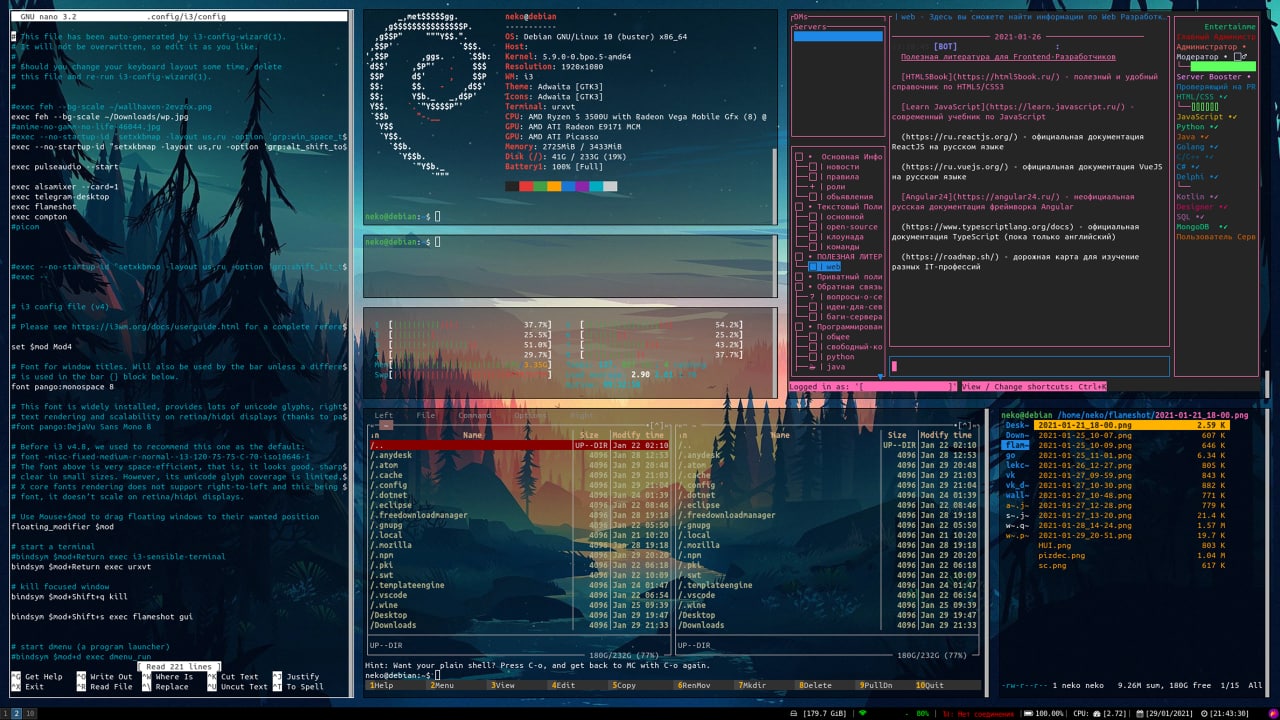This screenshot has width=1280, height=720.
Task: Open the Options menu in Midnight Commander
Action: (x=531, y=415)
